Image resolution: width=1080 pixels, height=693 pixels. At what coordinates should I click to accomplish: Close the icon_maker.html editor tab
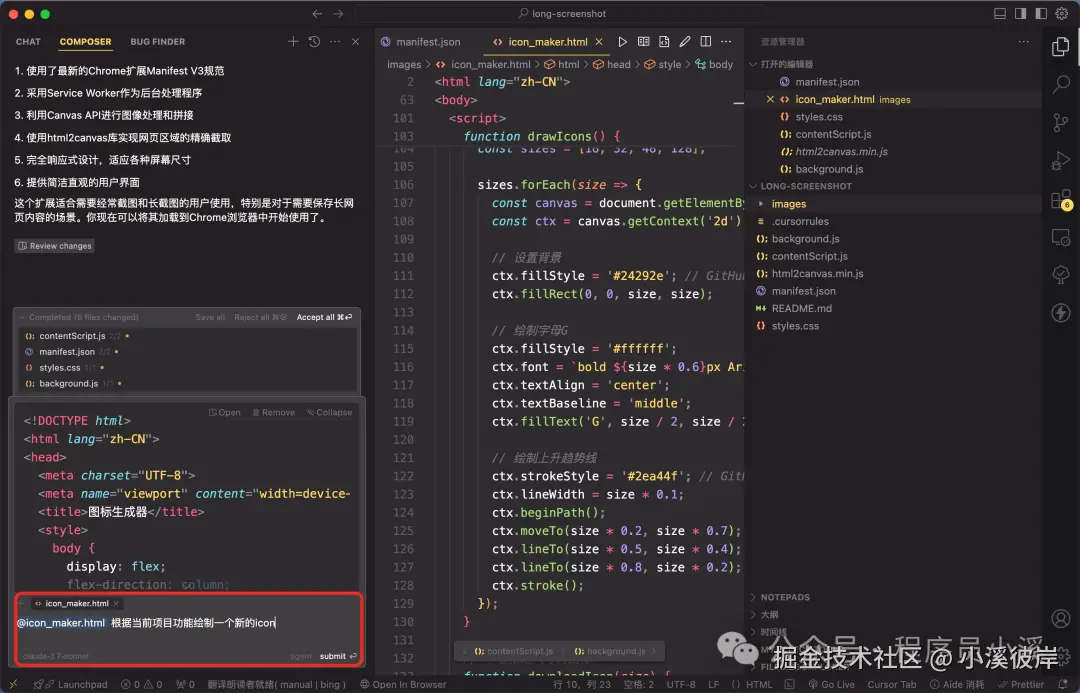coord(599,42)
